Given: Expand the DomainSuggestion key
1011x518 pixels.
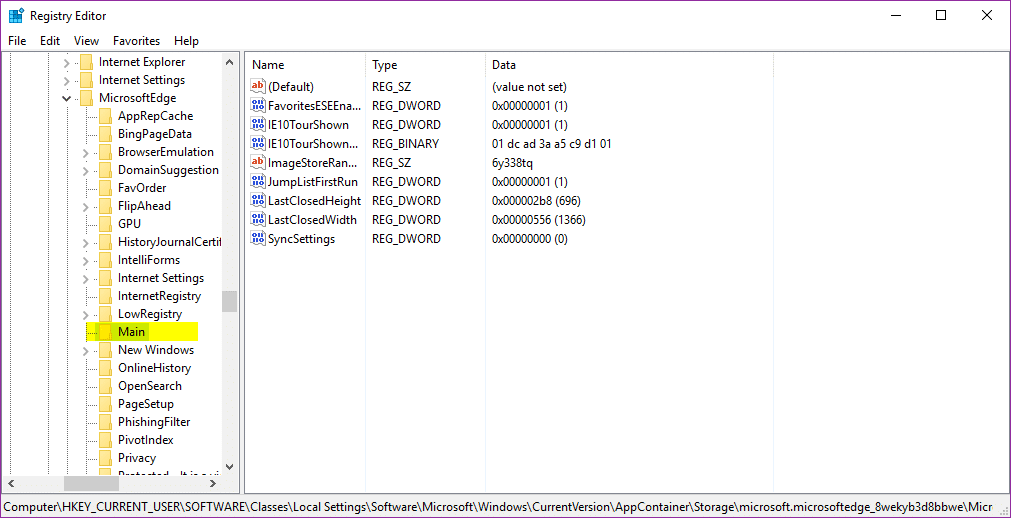Looking at the screenshot, I should 86,171.
